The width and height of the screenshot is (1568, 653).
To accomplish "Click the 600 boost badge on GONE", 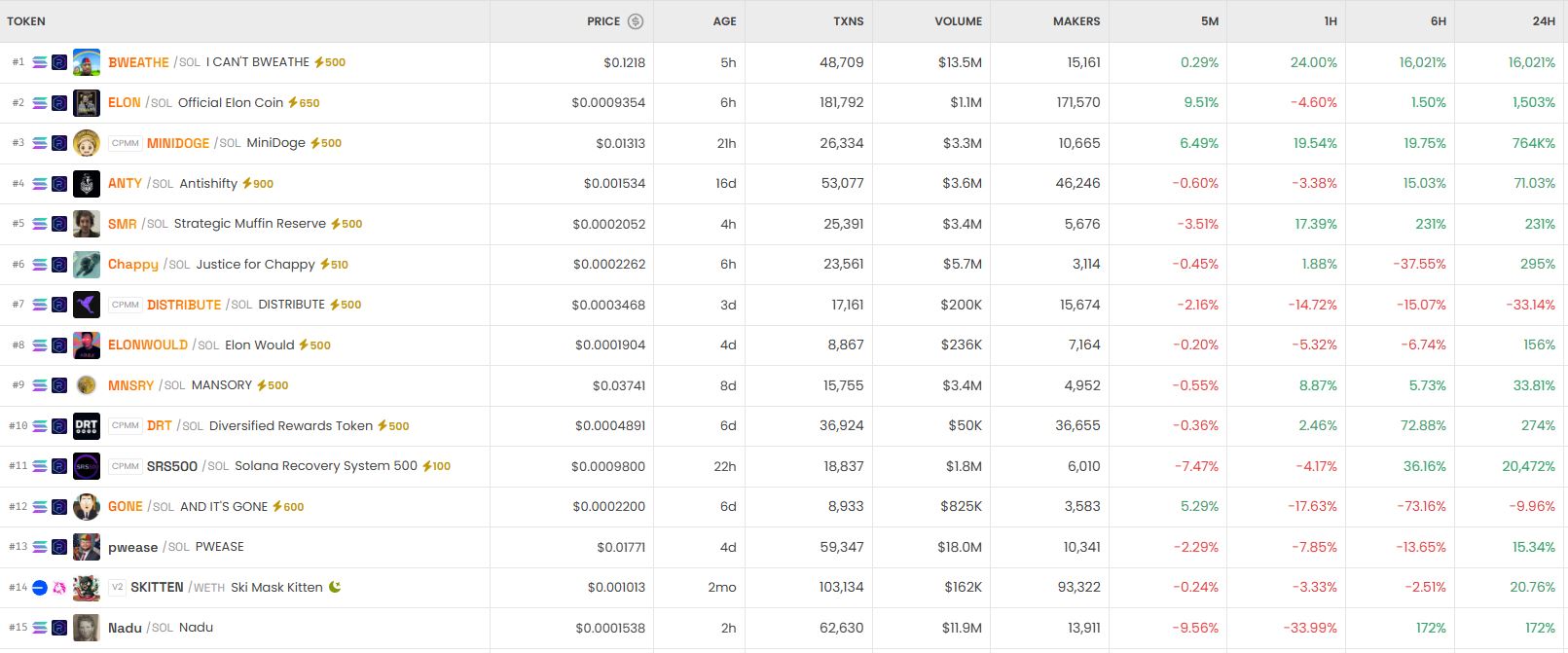I will click(x=288, y=506).
